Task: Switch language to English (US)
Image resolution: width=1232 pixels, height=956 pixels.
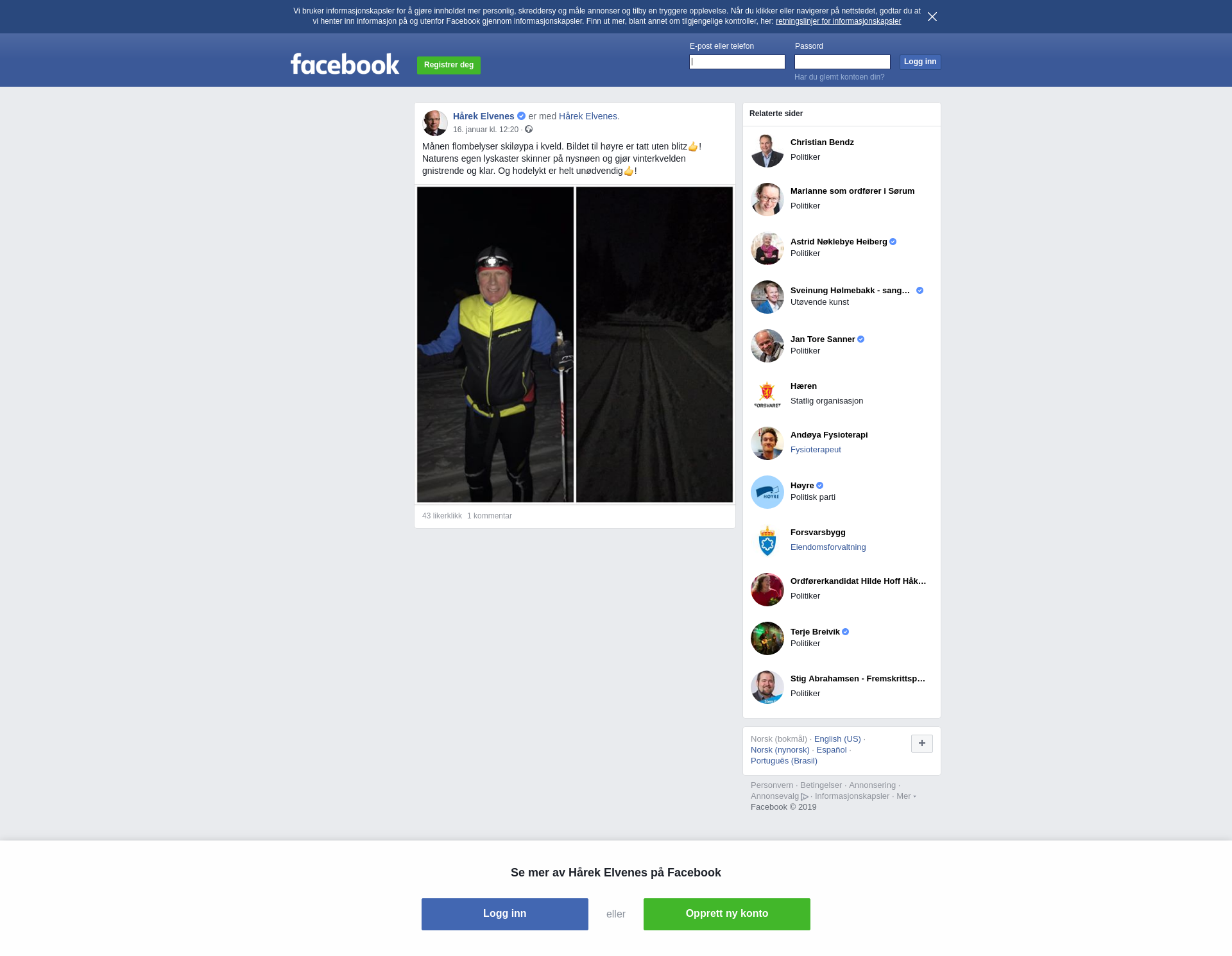Action: pyautogui.click(x=837, y=739)
